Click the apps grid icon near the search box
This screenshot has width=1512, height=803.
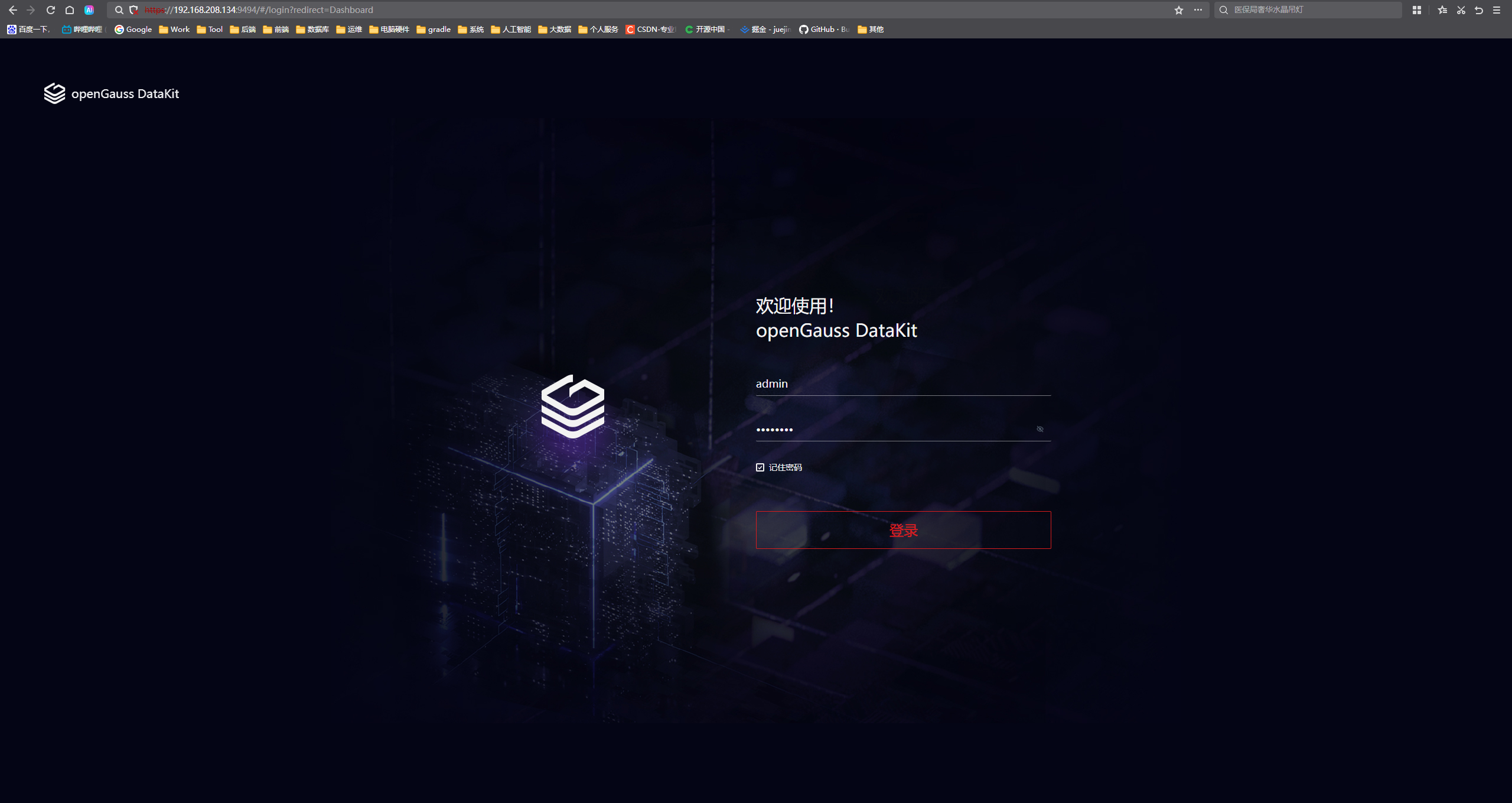(1416, 9)
